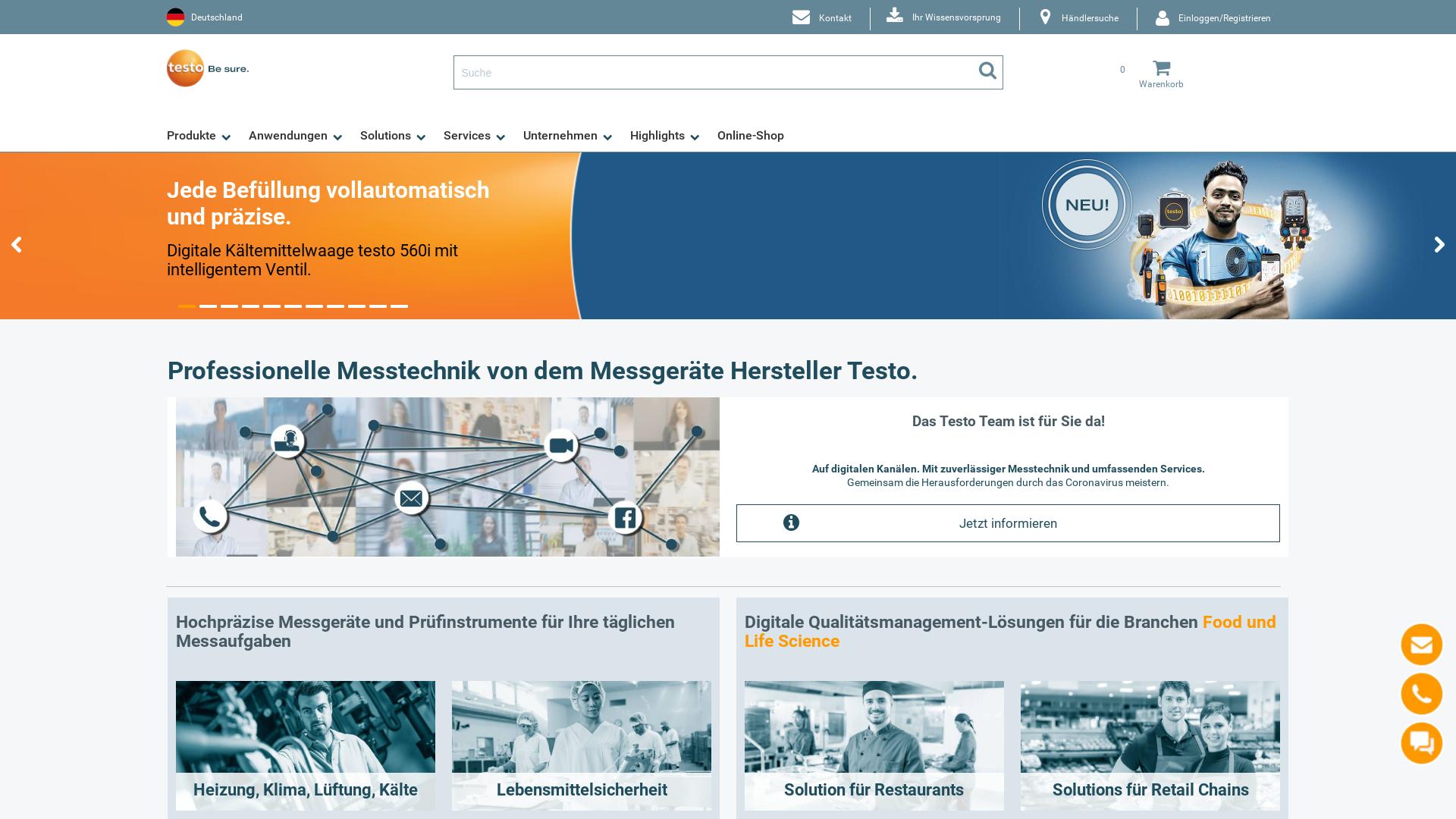
Task: Open the Händlersuche location pin icon
Action: point(1046,16)
